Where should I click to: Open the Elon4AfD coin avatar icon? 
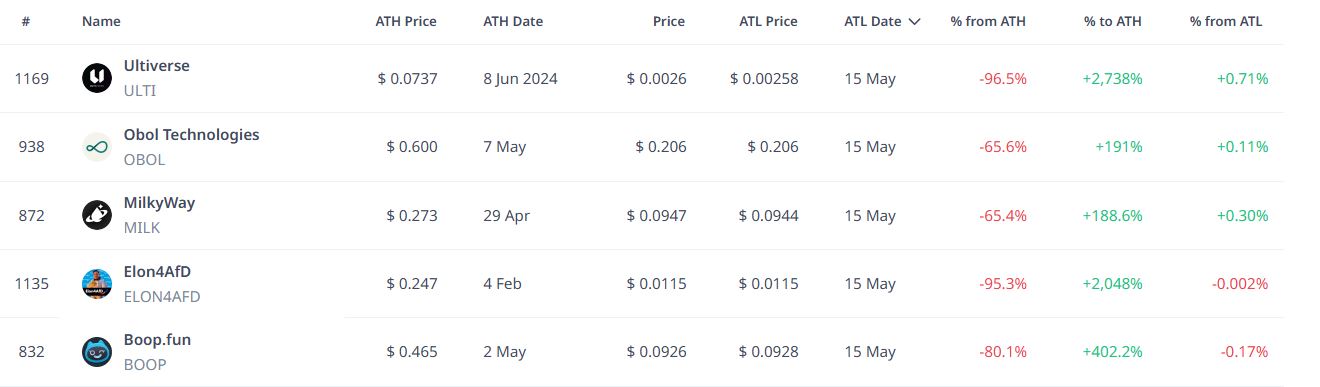pos(97,284)
